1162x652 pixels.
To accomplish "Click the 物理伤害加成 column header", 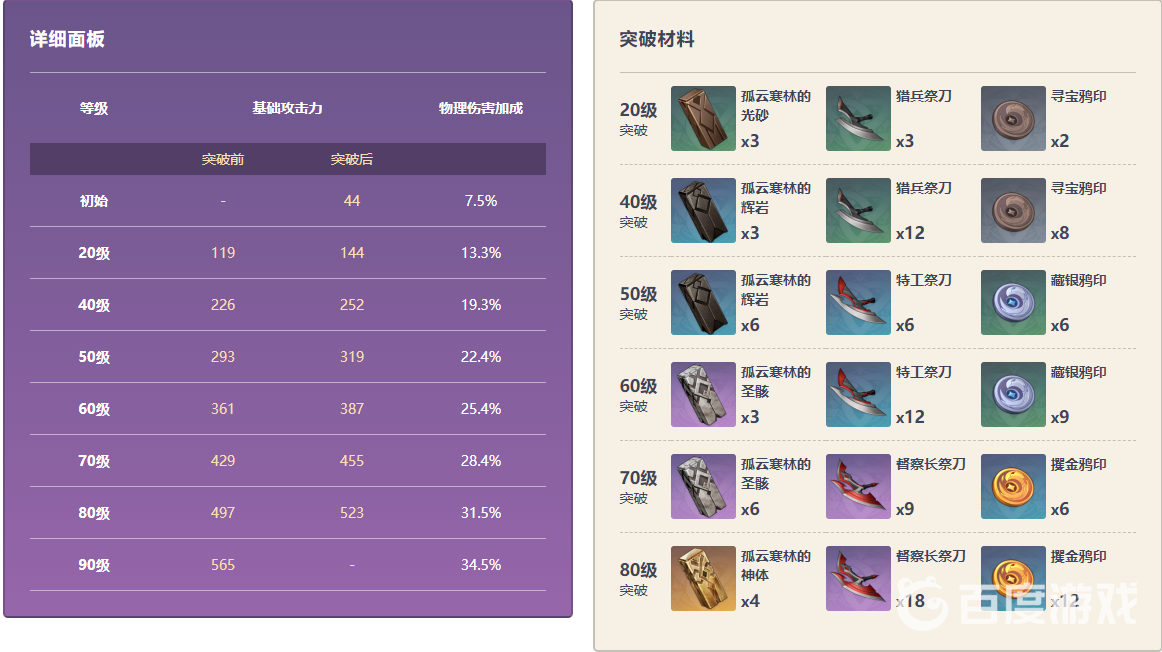I will pyautogui.click(x=481, y=108).
